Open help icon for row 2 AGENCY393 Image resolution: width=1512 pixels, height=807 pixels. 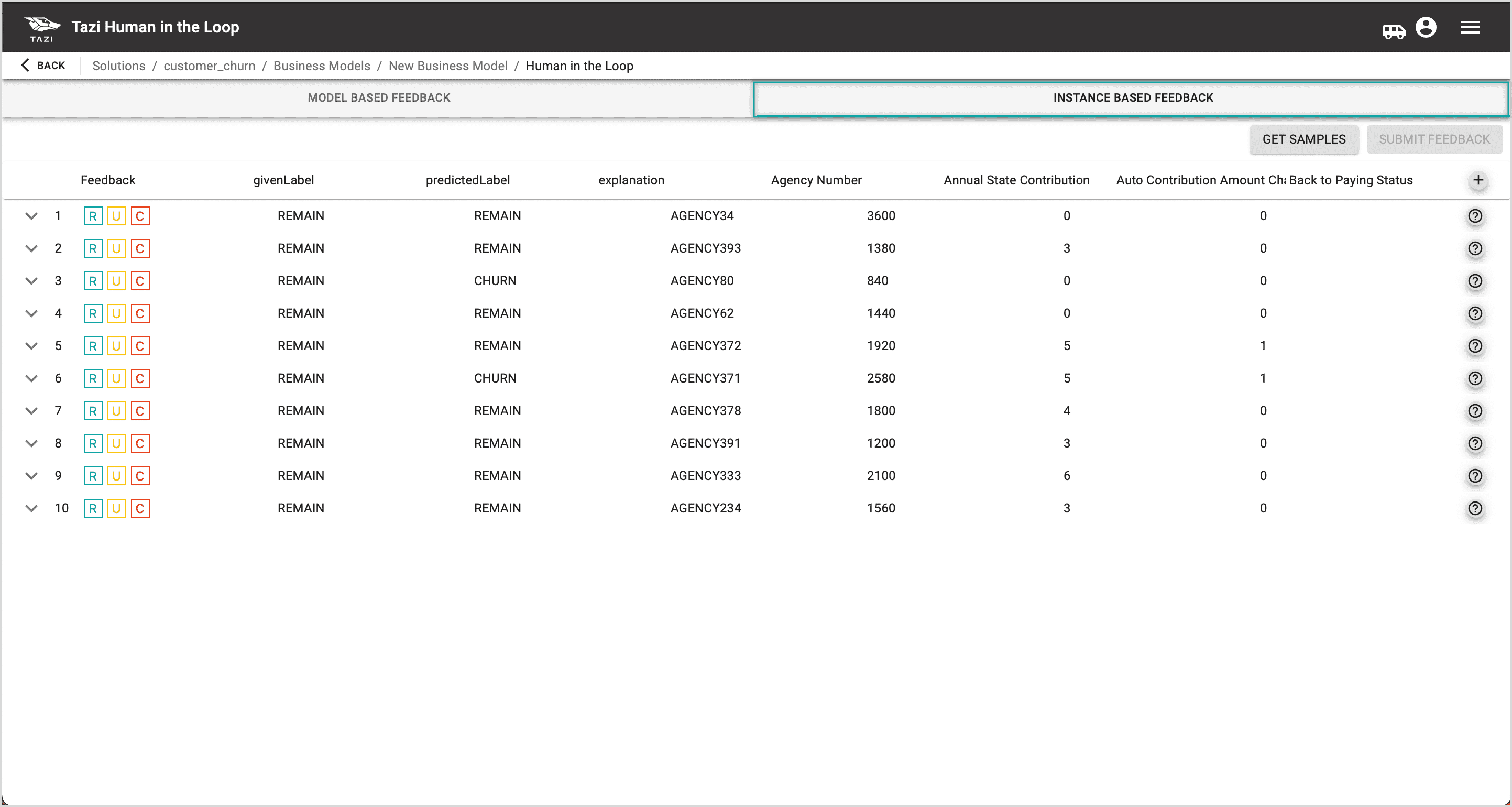pyautogui.click(x=1475, y=248)
